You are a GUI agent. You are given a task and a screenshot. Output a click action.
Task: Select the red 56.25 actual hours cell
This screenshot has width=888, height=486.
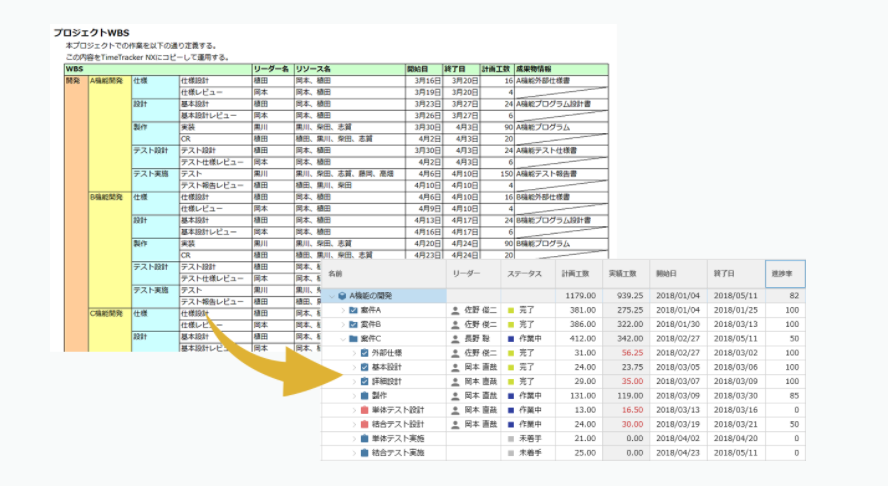coord(626,353)
